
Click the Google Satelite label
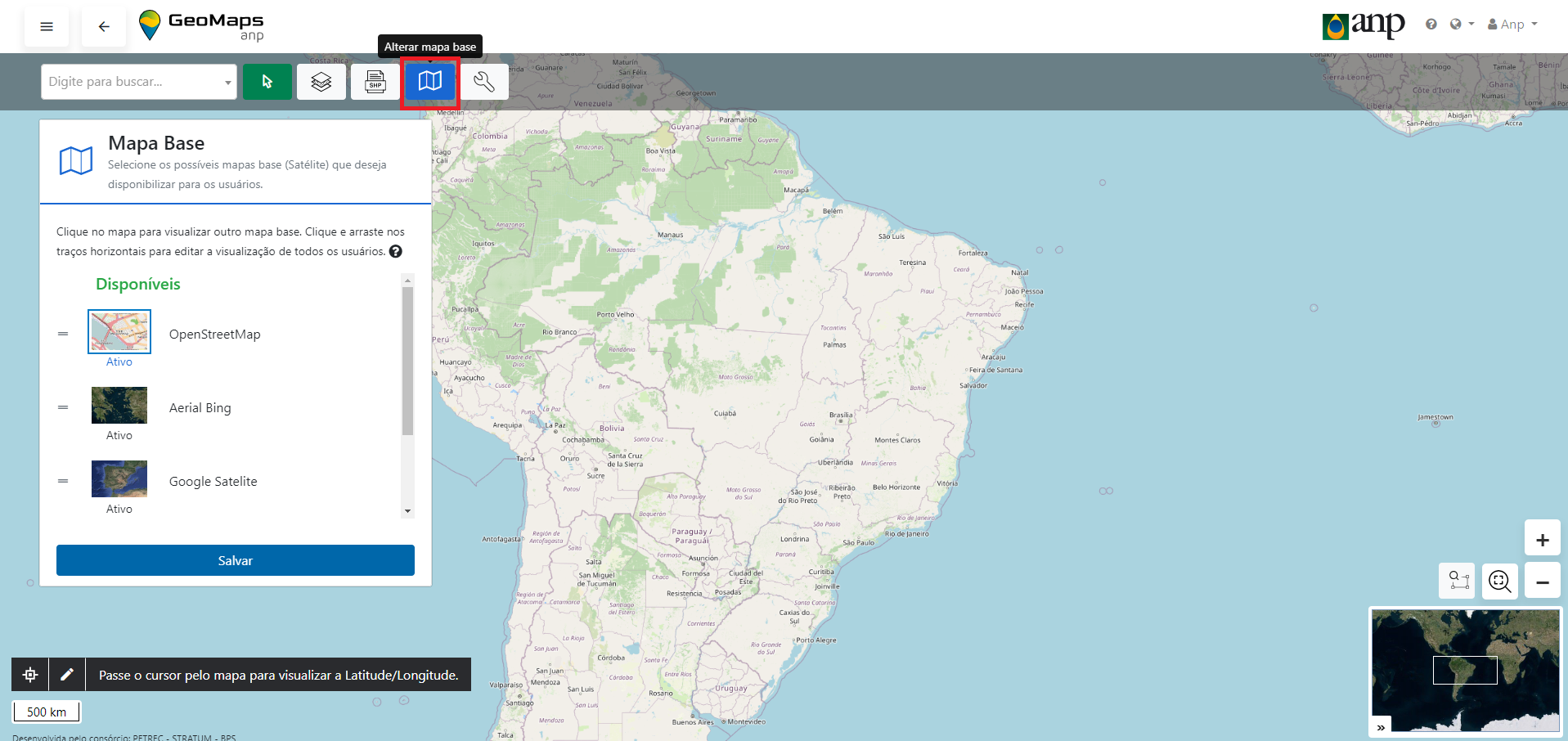(213, 482)
